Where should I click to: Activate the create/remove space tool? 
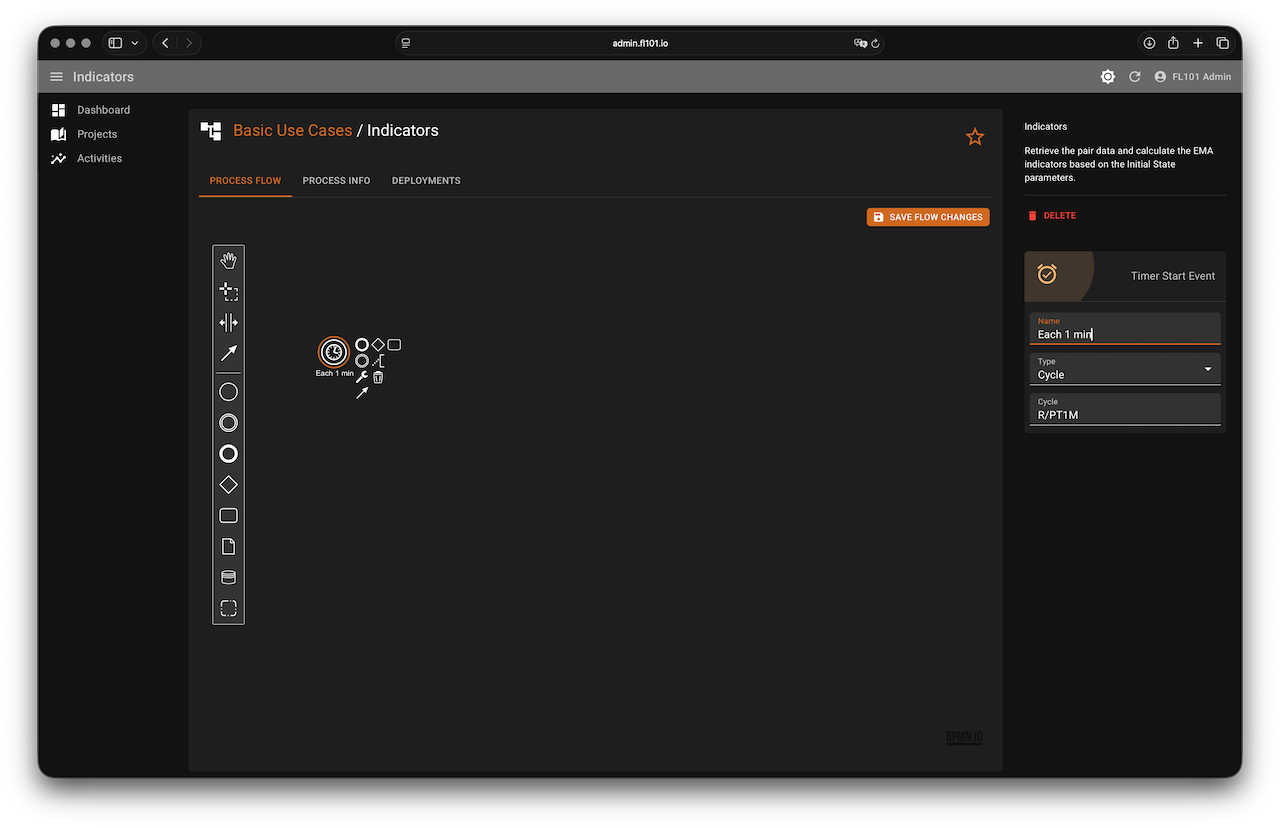228,322
